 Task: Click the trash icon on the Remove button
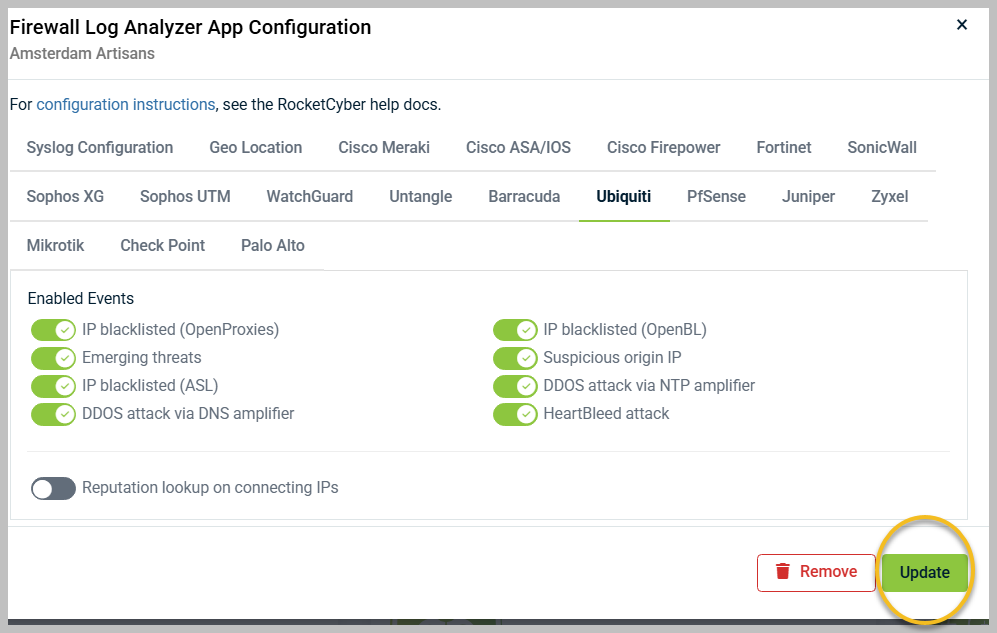[784, 572]
